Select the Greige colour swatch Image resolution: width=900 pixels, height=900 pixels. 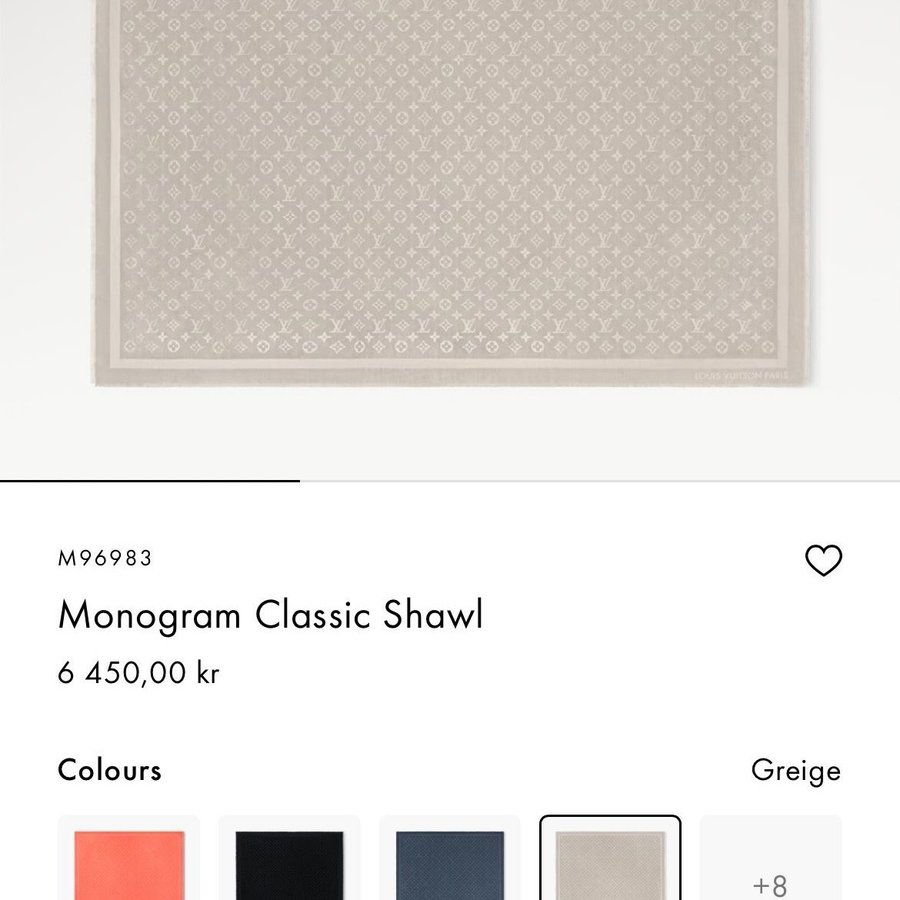(x=610, y=858)
